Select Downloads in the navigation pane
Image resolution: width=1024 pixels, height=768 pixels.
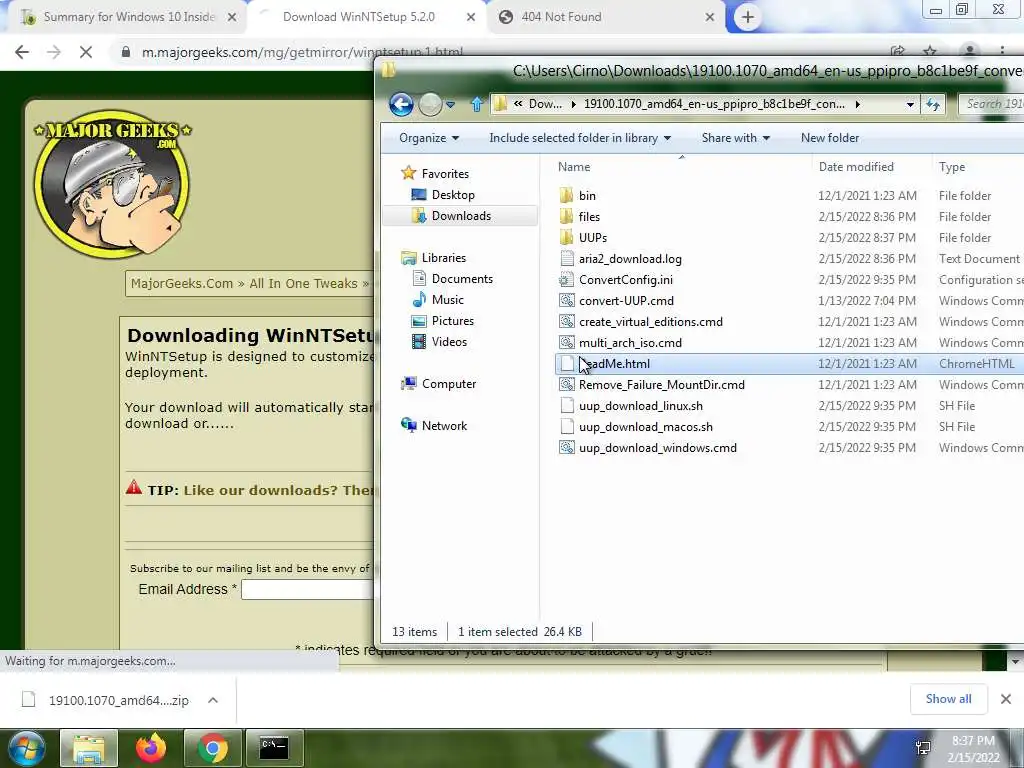tap(461, 216)
